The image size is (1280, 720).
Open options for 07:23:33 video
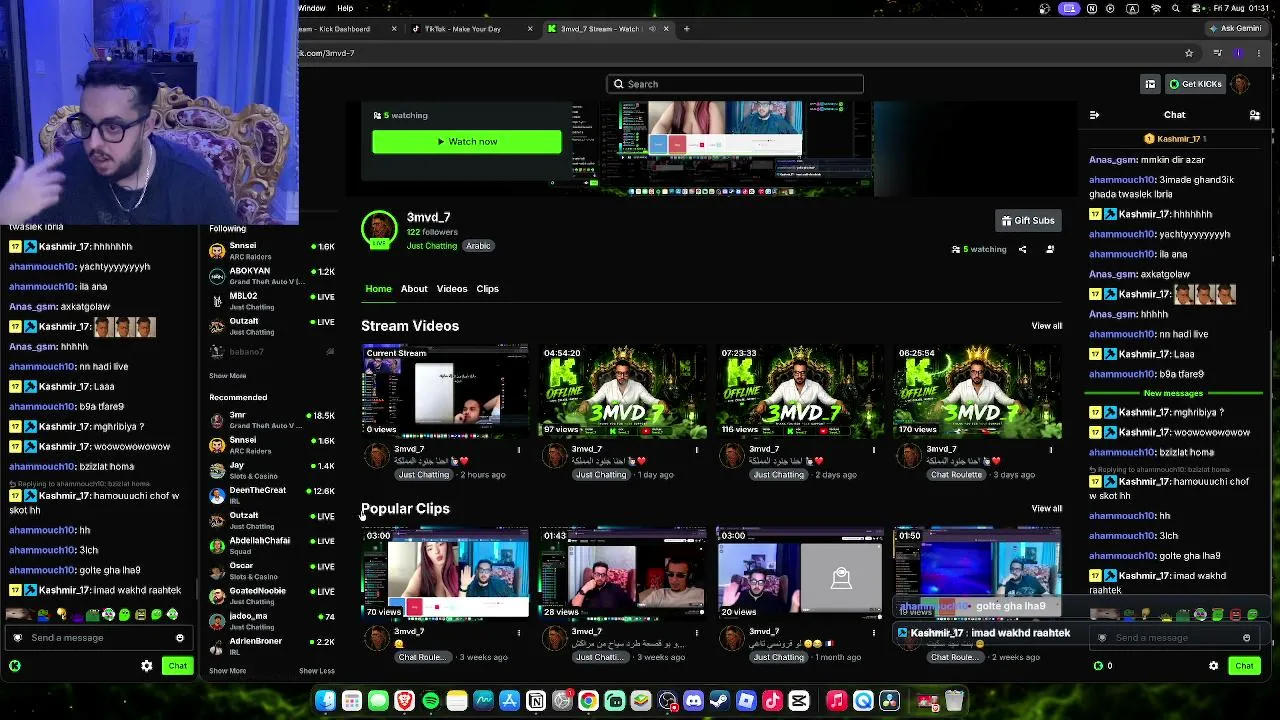874,450
